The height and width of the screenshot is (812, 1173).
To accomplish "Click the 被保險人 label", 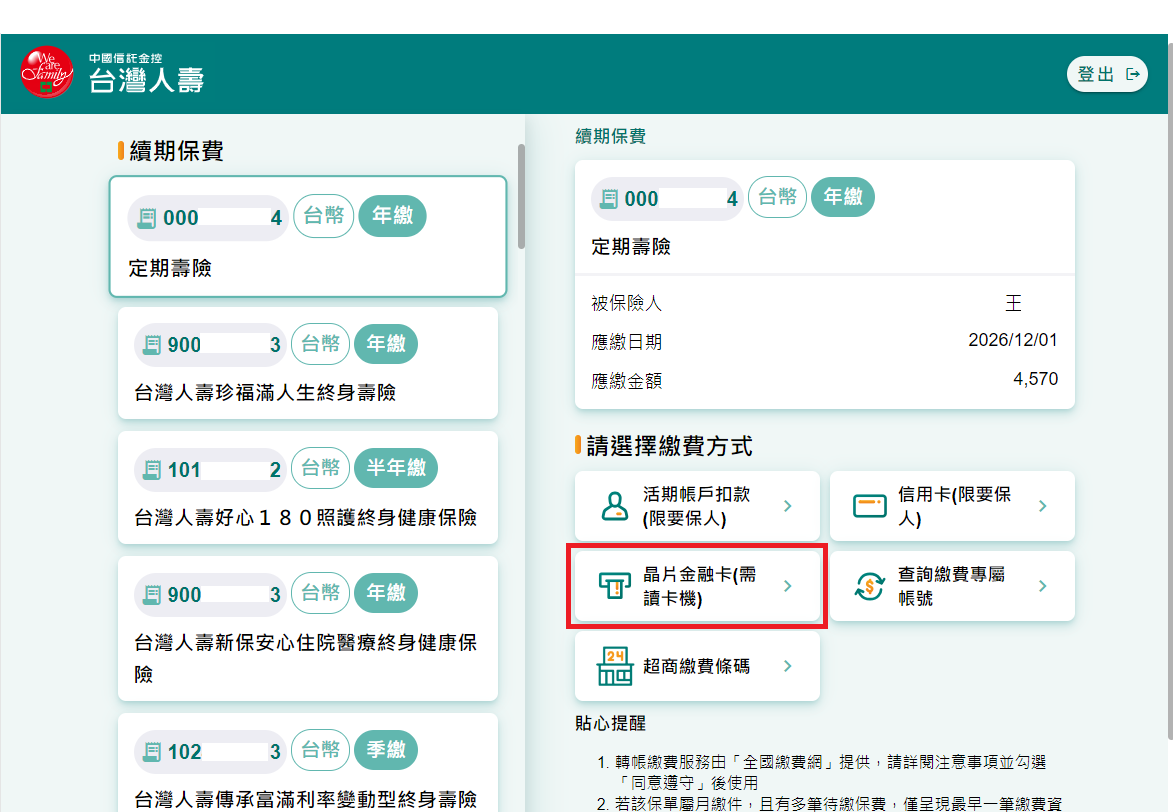I will pyautogui.click(x=627, y=303).
